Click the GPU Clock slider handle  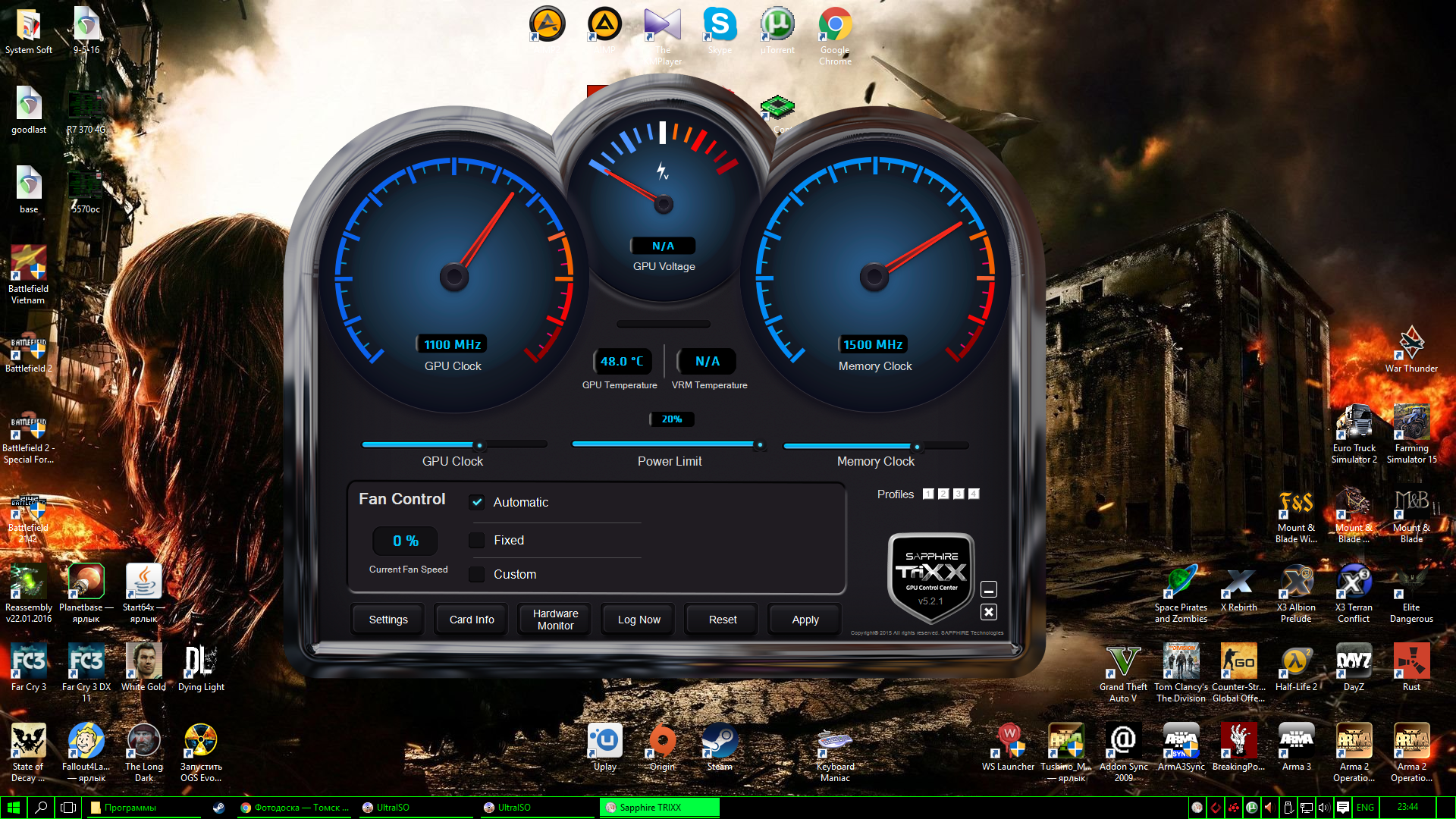[x=479, y=445]
